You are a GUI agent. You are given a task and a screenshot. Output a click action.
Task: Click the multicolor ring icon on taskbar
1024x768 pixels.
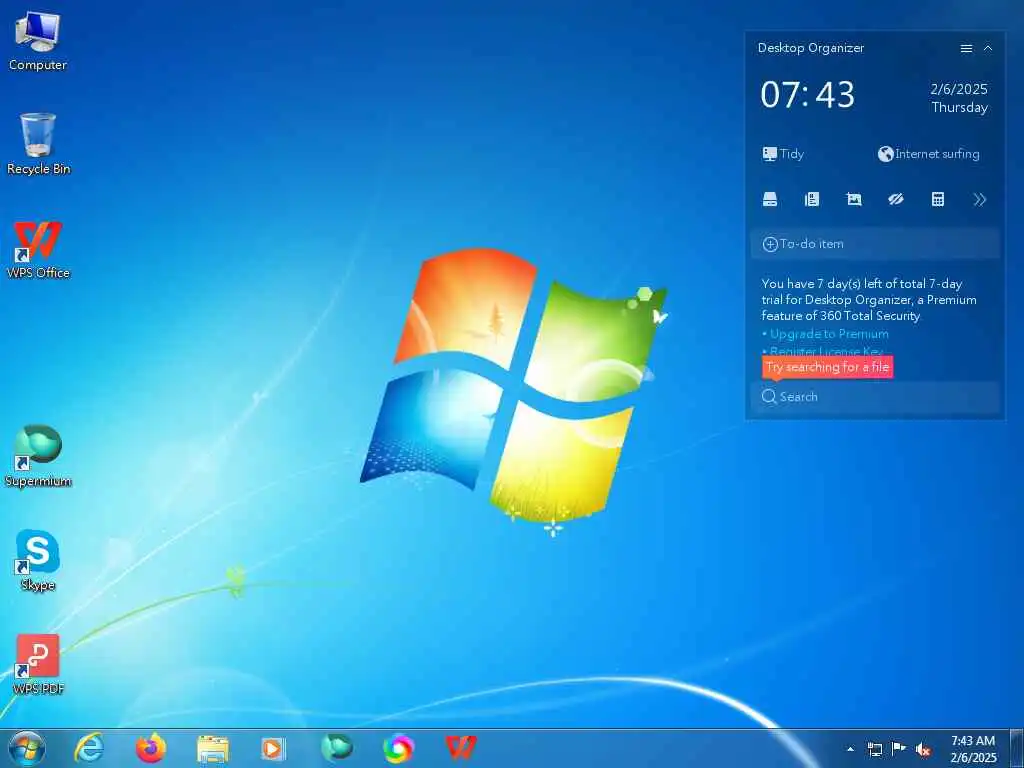click(398, 748)
